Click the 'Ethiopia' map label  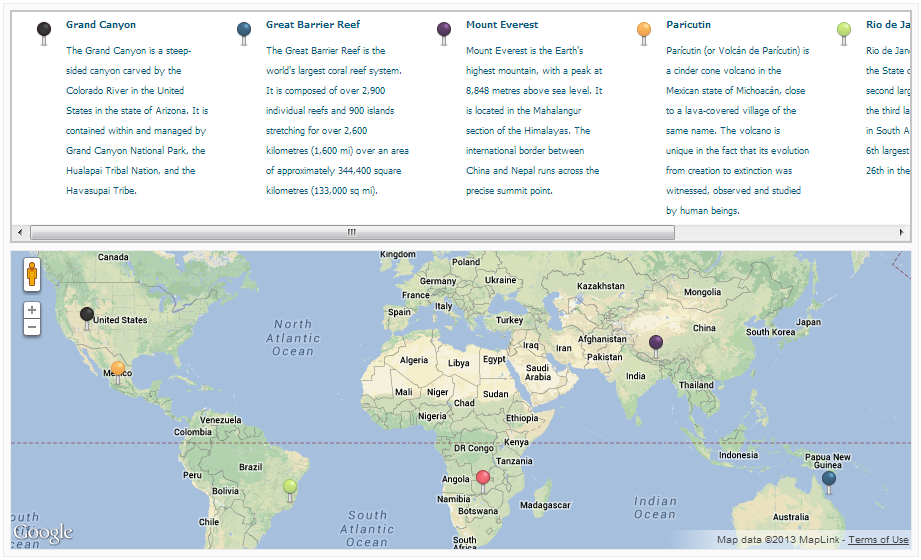(x=522, y=418)
